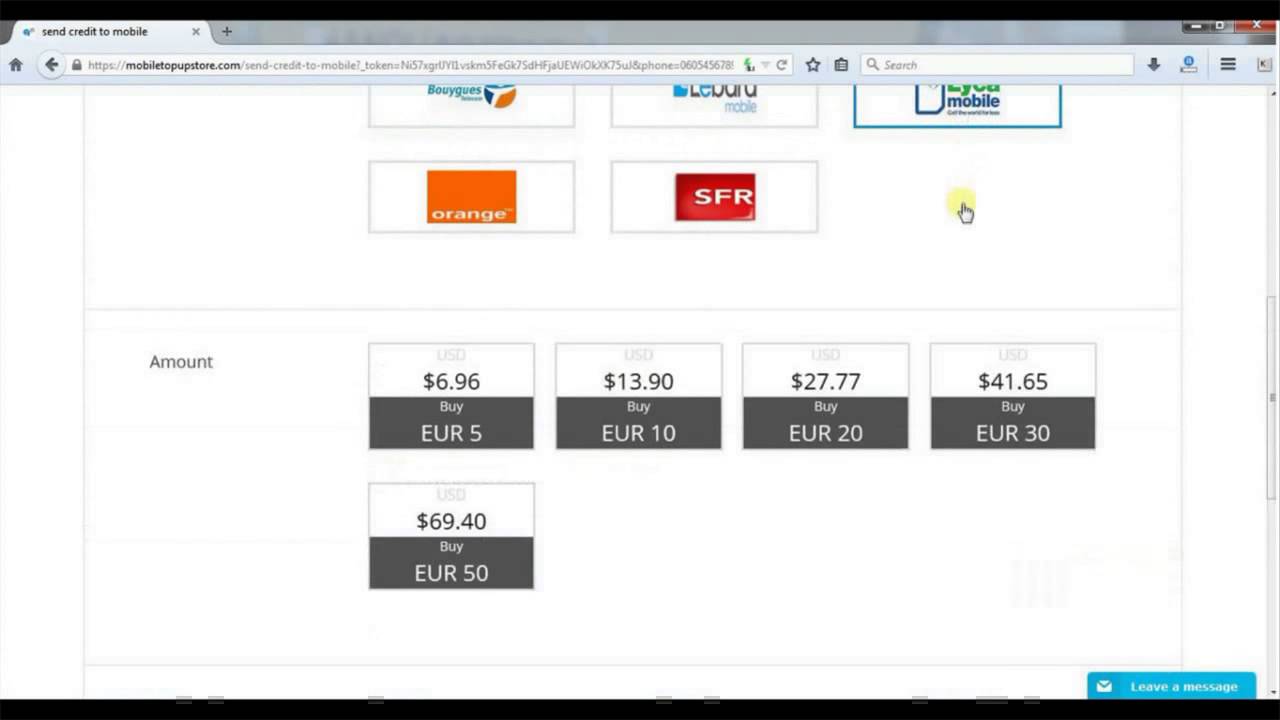Buy EUR 50 credit

(451, 563)
